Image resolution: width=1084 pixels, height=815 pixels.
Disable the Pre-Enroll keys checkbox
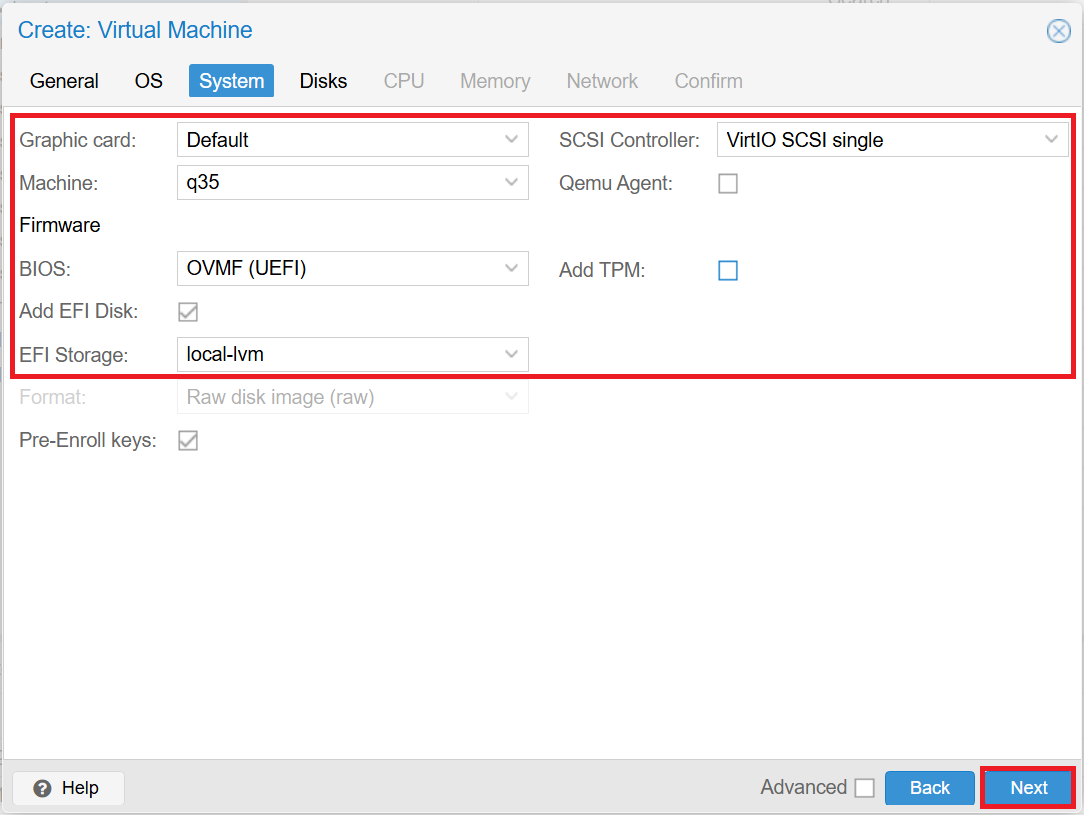point(188,440)
